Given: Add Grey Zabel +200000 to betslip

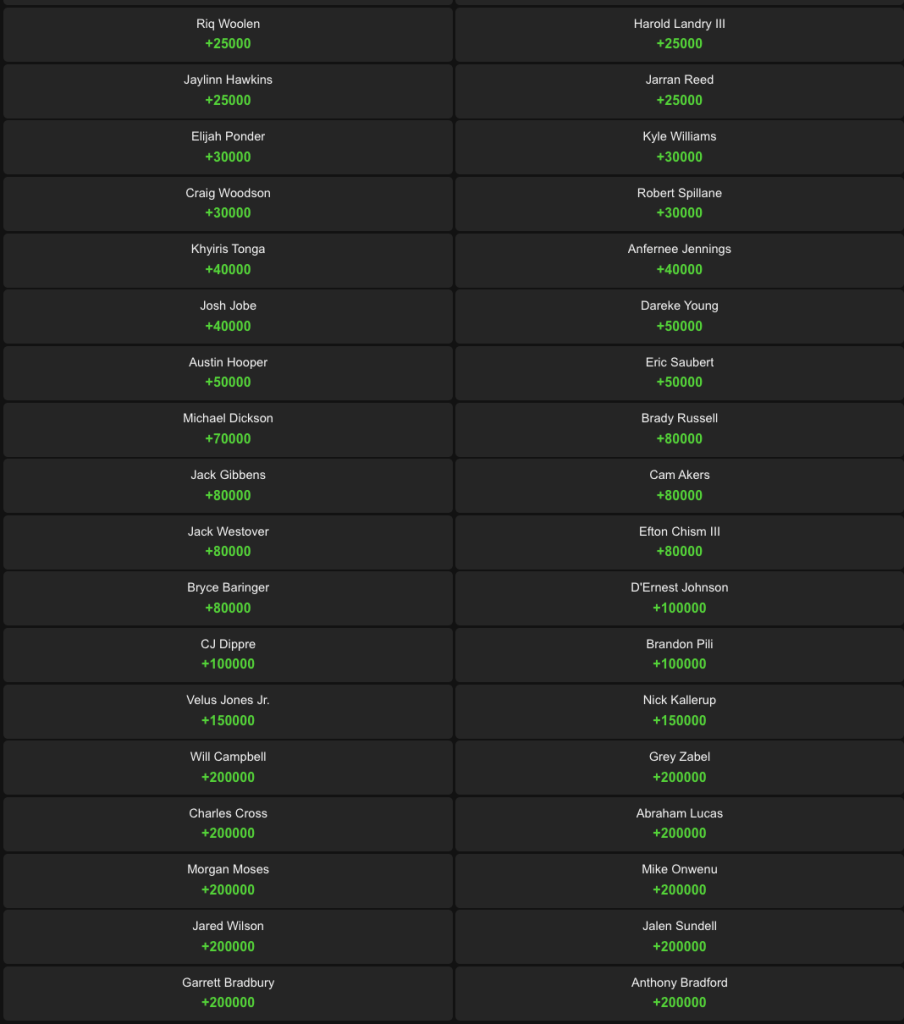Looking at the screenshot, I should pyautogui.click(x=679, y=768).
